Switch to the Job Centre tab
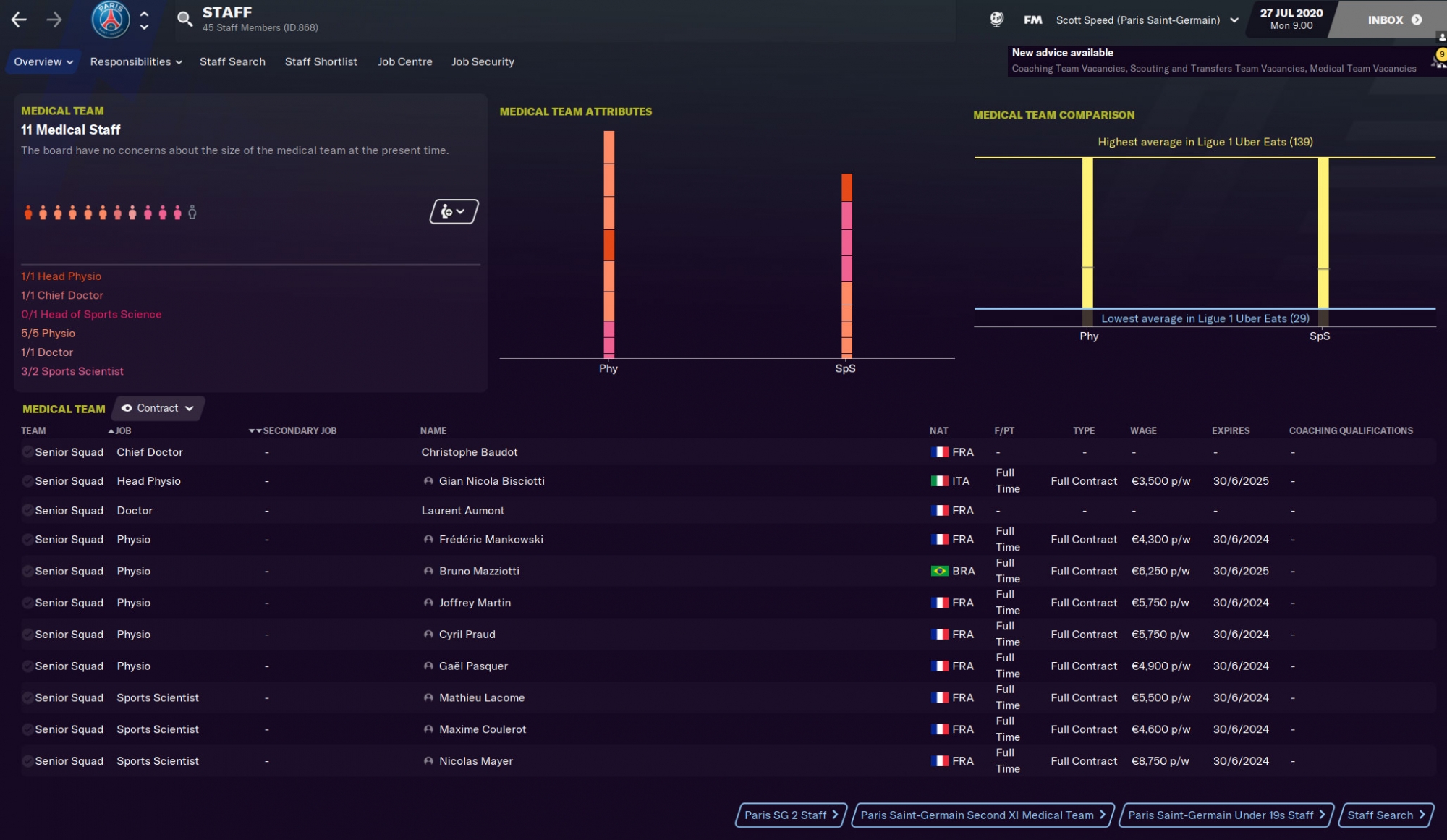This screenshot has height=840, width=1447. (x=405, y=62)
